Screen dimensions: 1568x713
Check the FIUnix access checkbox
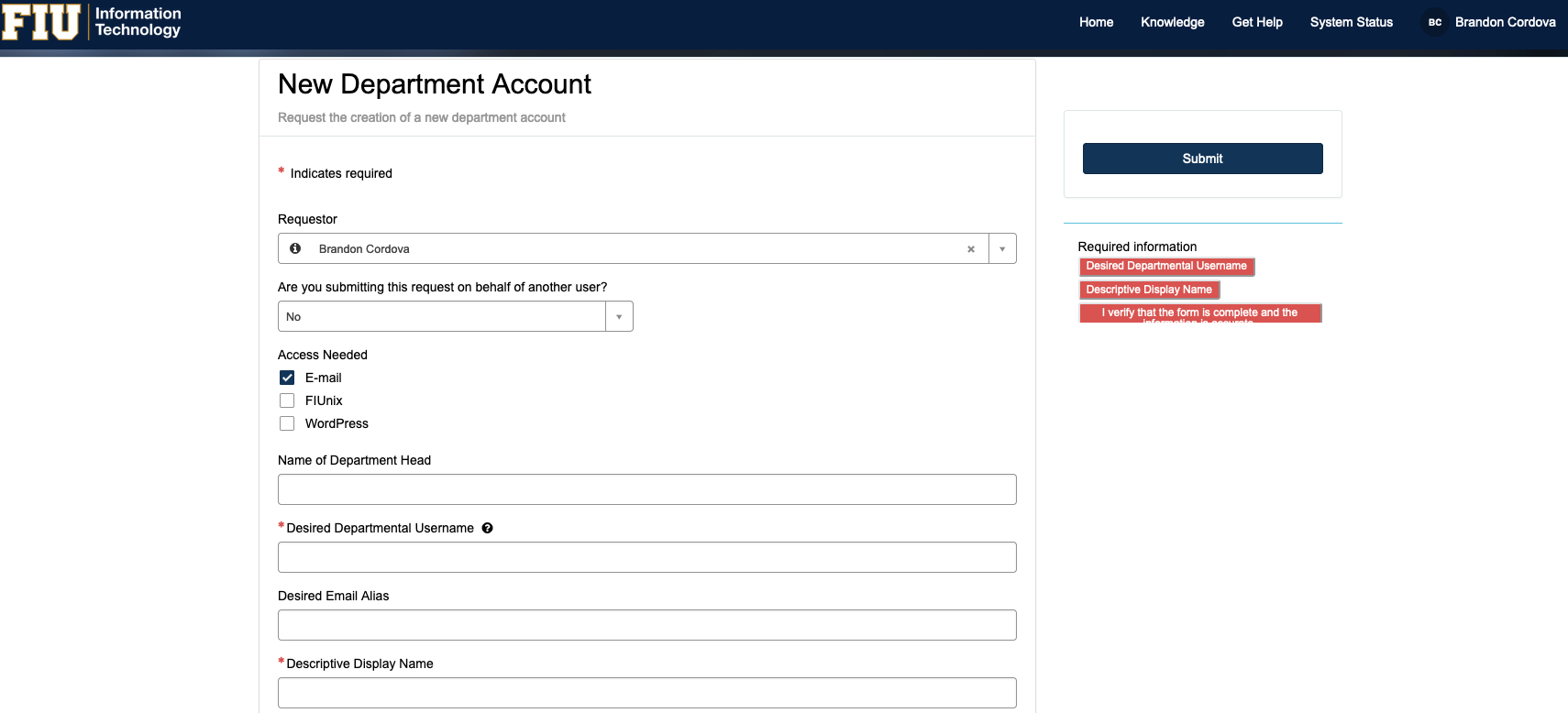click(x=287, y=400)
